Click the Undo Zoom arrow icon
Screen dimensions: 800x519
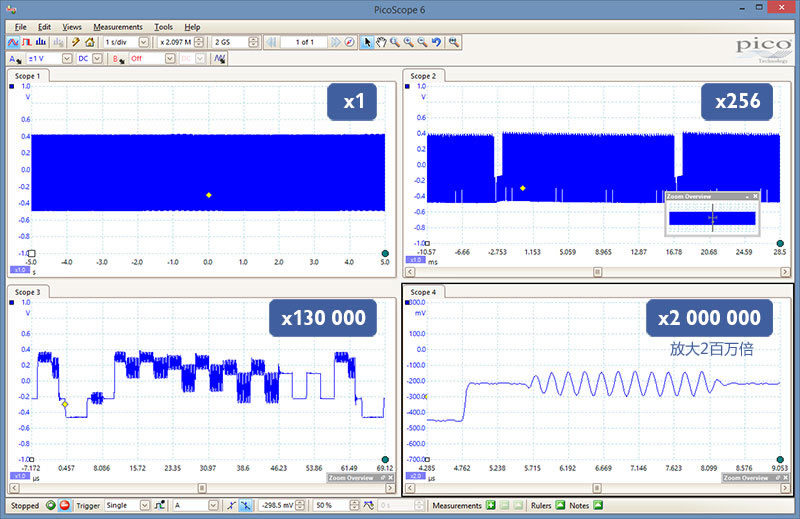[436, 42]
